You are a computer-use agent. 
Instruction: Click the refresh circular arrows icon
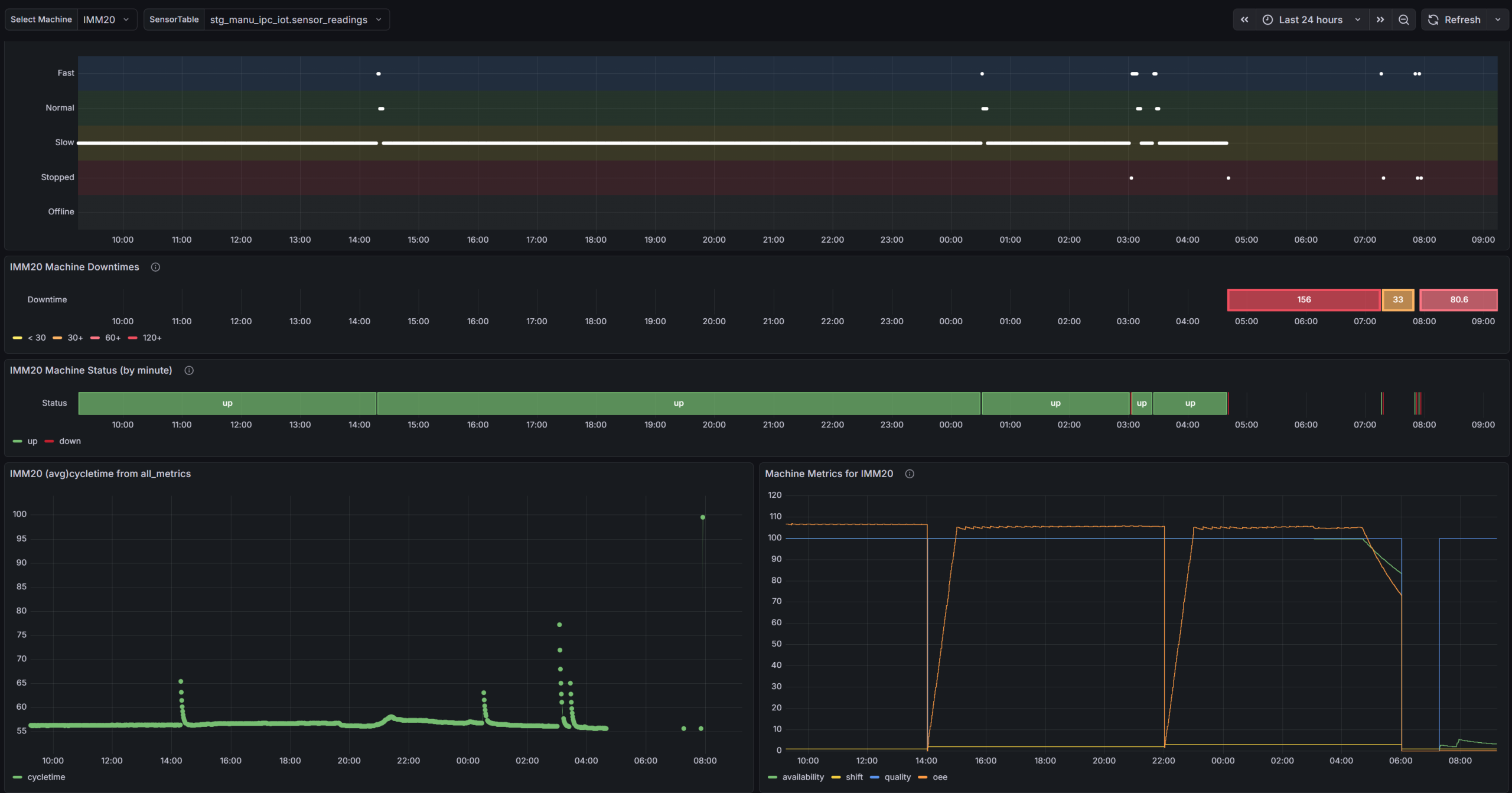pos(1433,19)
